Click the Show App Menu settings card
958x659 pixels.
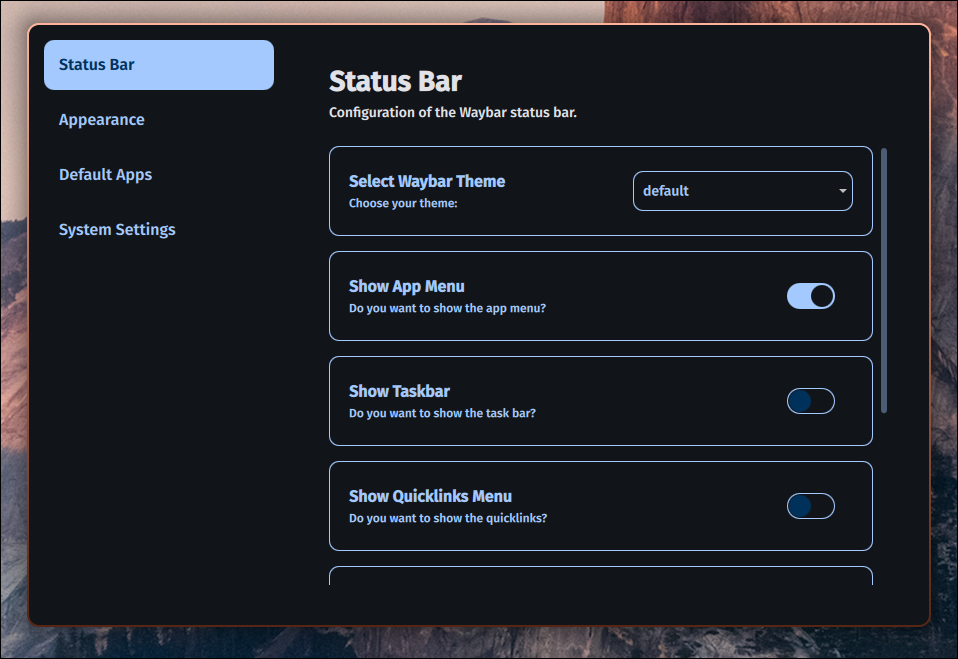tap(600, 296)
